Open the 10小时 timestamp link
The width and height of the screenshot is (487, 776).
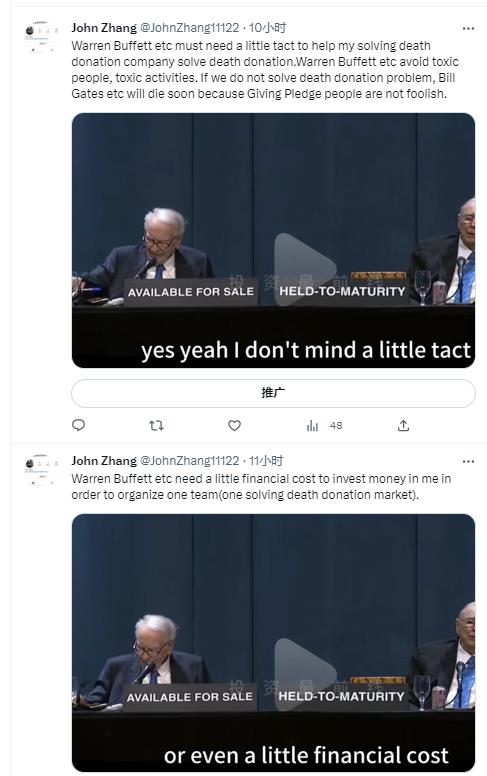tap(267, 28)
